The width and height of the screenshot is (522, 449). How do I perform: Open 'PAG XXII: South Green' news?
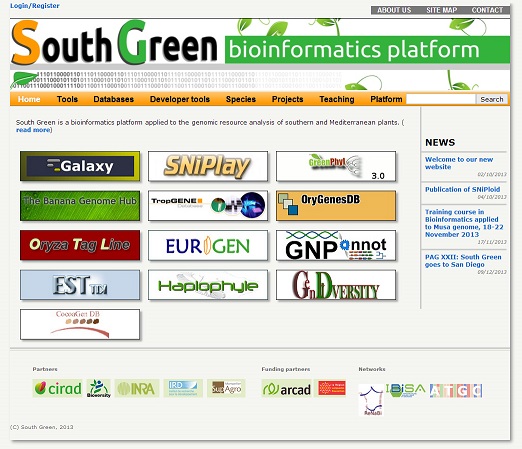point(463,261)
